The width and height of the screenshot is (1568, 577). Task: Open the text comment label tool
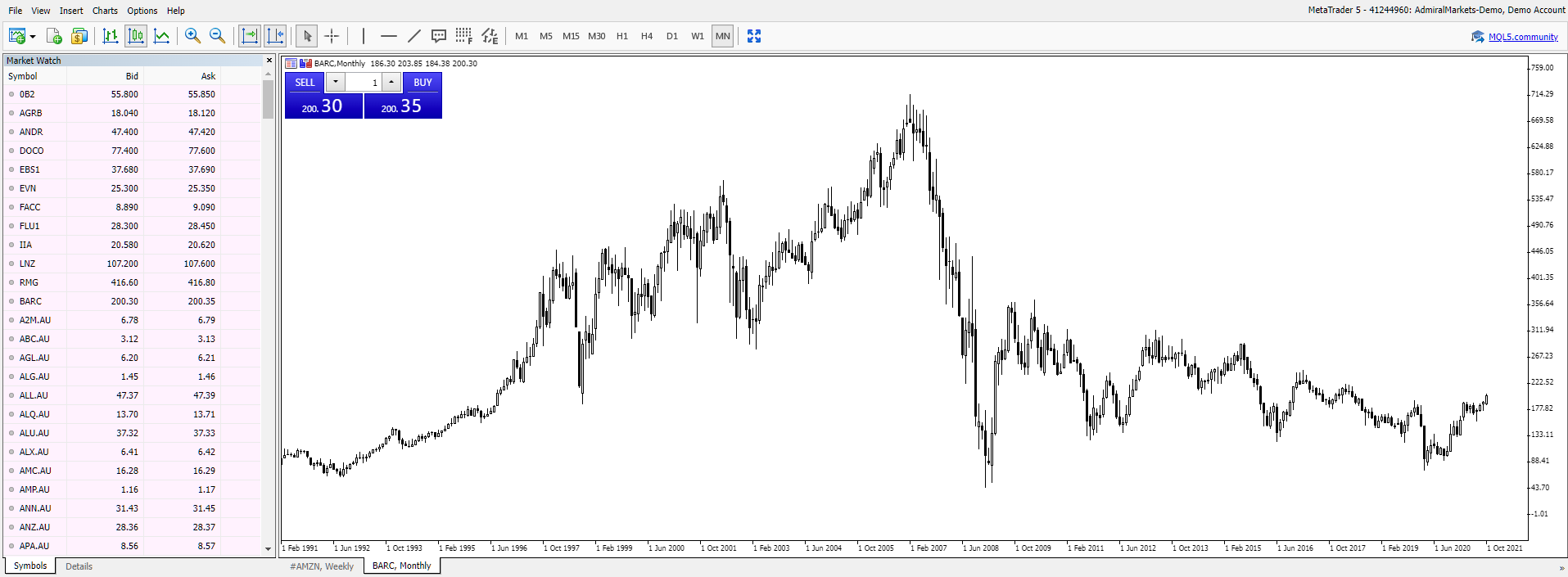(x=439, y=36)
